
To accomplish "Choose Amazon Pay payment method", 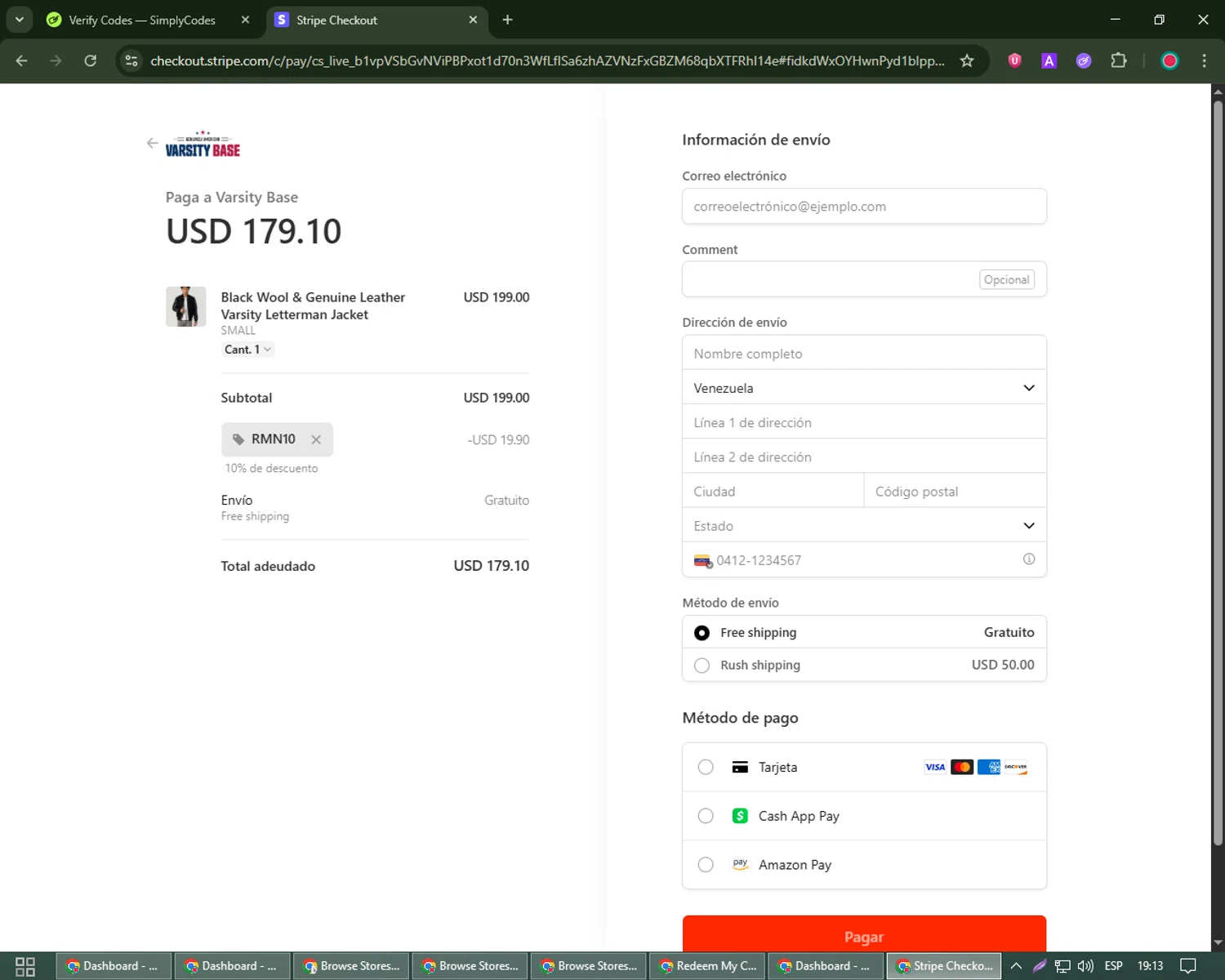I will point(864,865).
